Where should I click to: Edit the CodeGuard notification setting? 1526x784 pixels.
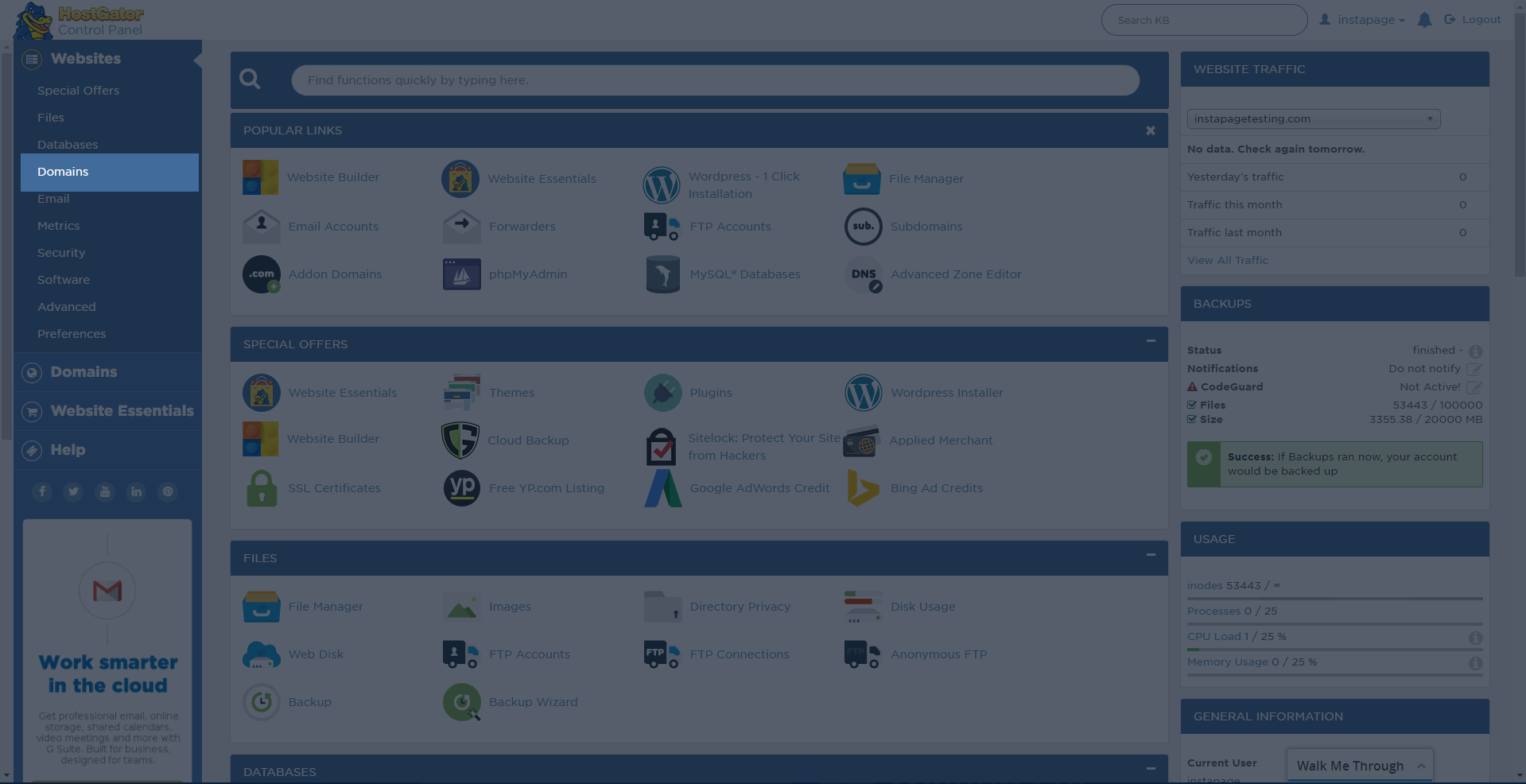(1474, 387)
